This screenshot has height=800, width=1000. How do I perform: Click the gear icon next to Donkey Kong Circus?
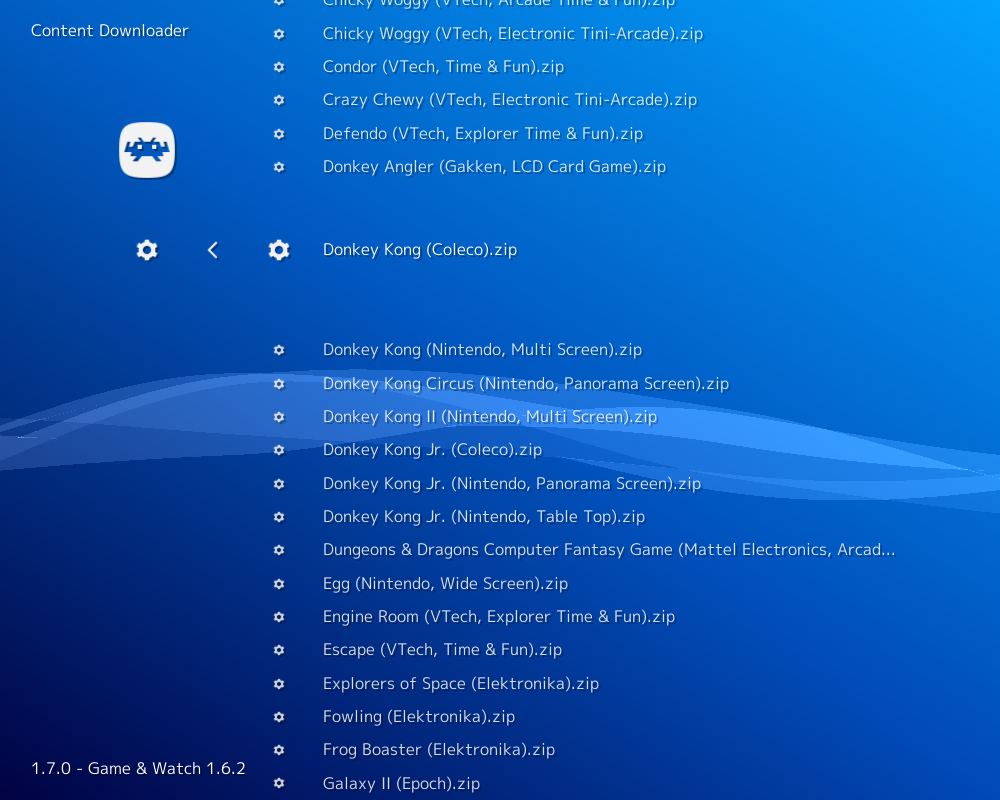point(279,383)
